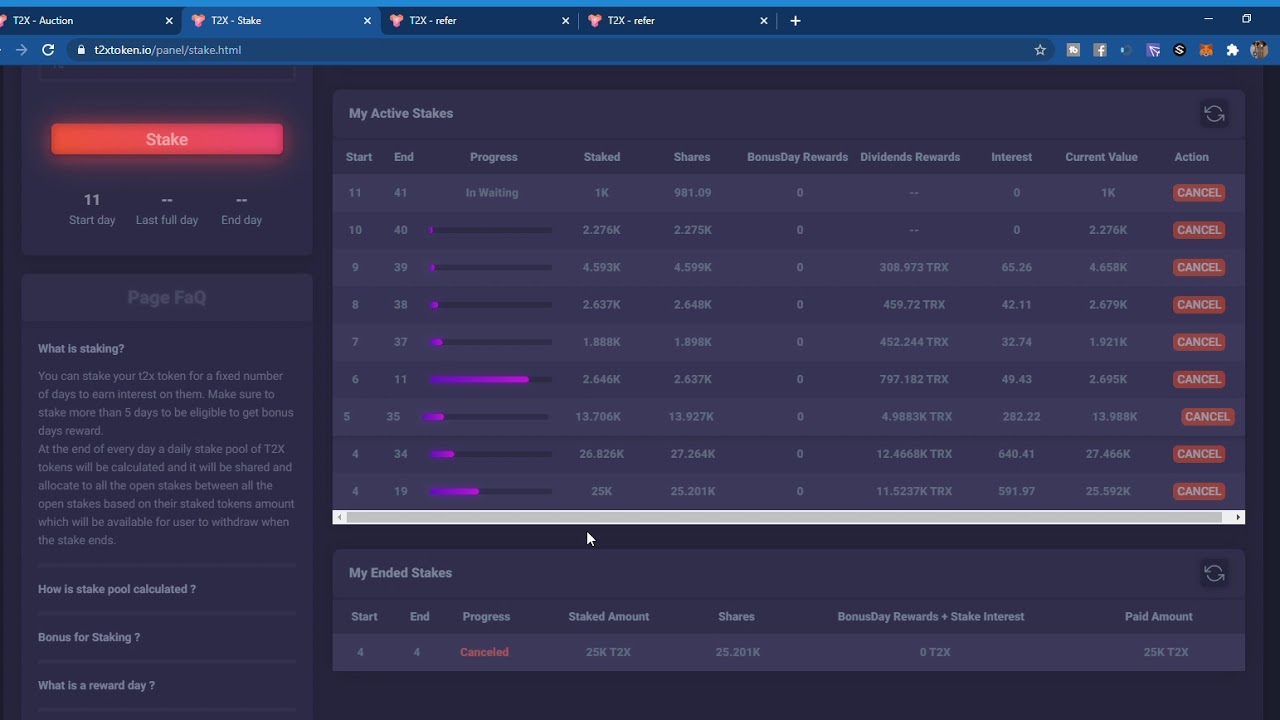Expand 'Bonus for Staking ?' FAQ
1280x720 pixels.
click(89, 637)
